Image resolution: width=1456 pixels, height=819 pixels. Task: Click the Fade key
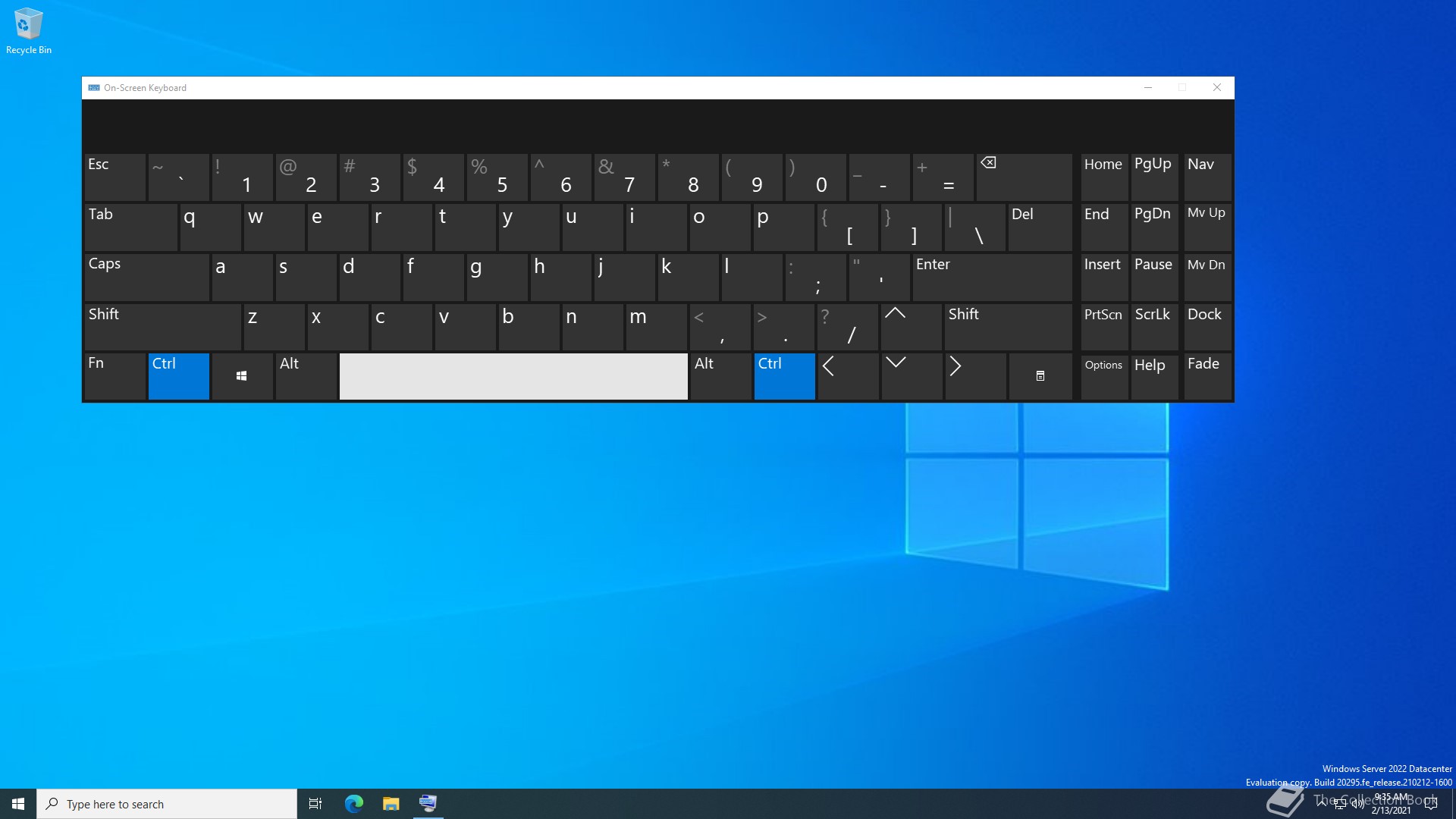coord(1207,376)
